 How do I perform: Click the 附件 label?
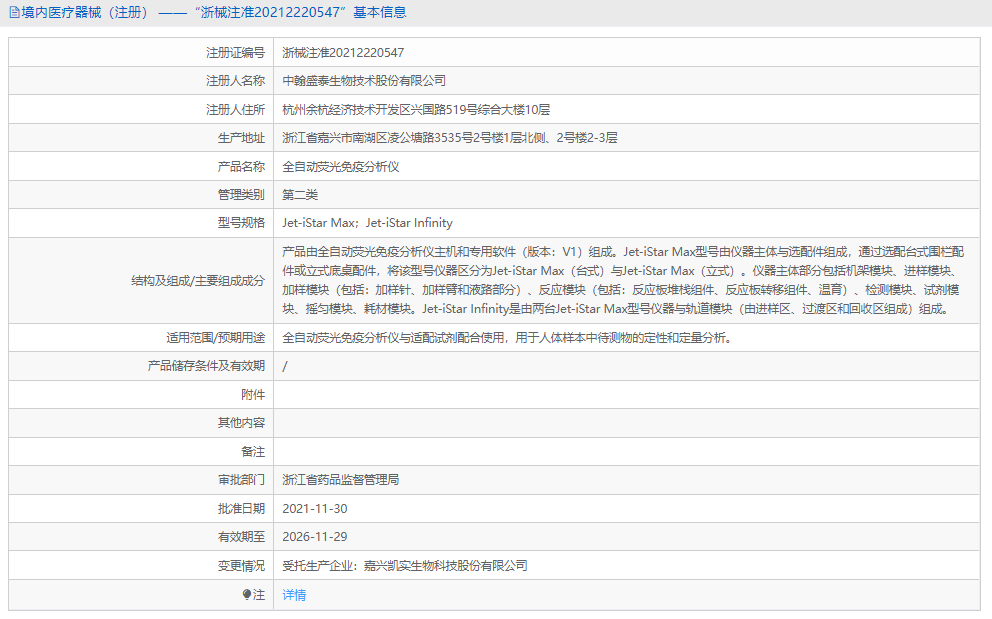coord(253,394)
